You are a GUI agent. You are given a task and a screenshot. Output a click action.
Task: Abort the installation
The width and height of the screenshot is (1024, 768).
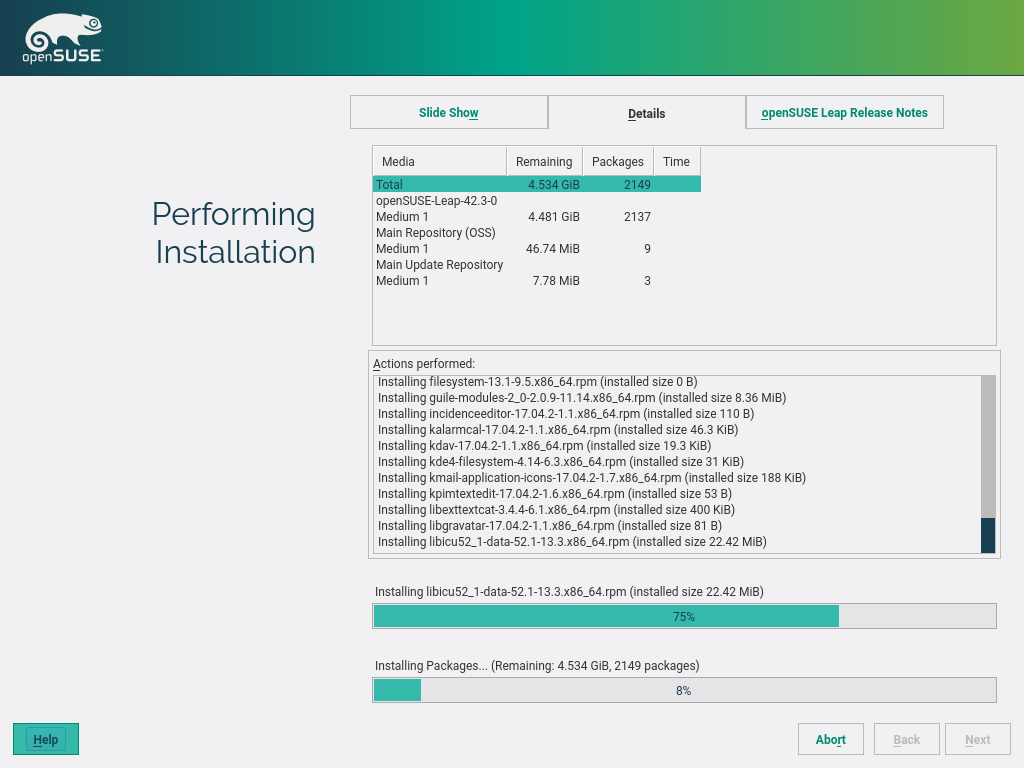tap(831, 739)
